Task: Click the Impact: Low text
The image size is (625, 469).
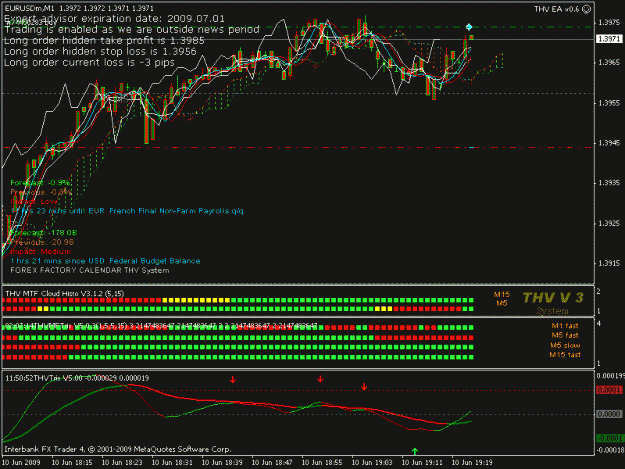Action: click(x=34, y=202)
